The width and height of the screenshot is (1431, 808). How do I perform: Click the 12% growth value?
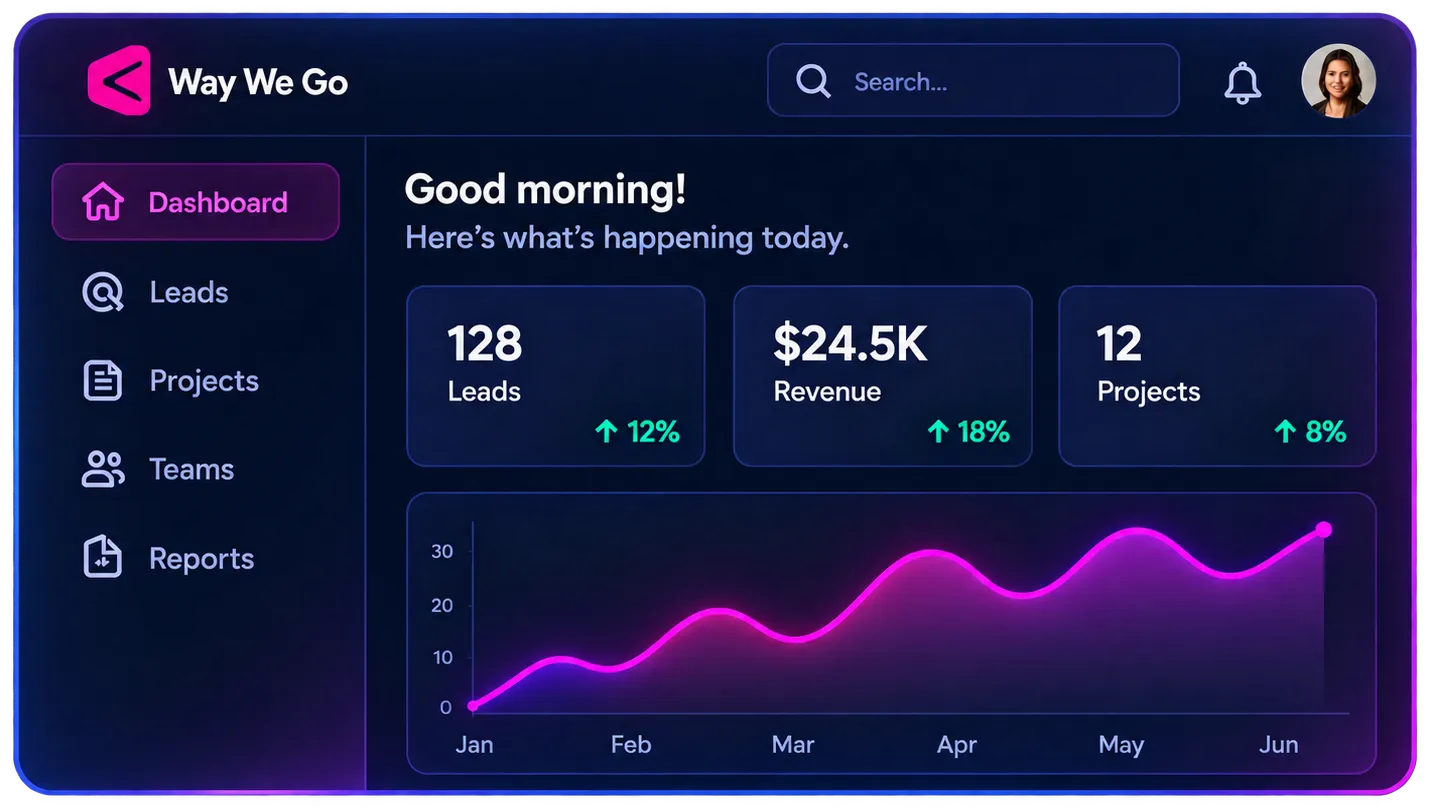653,432
